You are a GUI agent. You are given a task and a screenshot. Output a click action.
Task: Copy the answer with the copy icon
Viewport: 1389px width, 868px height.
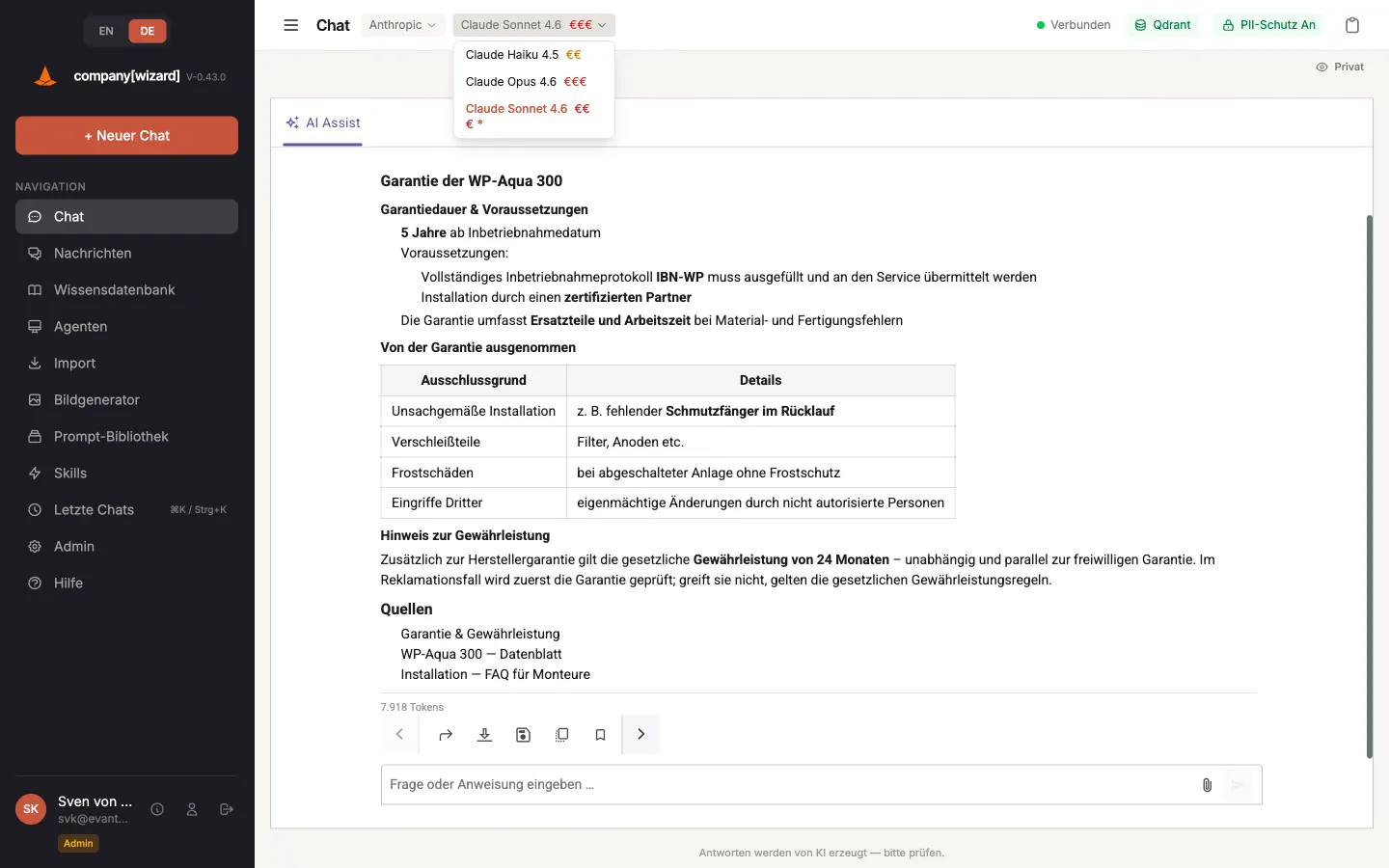click(x=561, y=735)
